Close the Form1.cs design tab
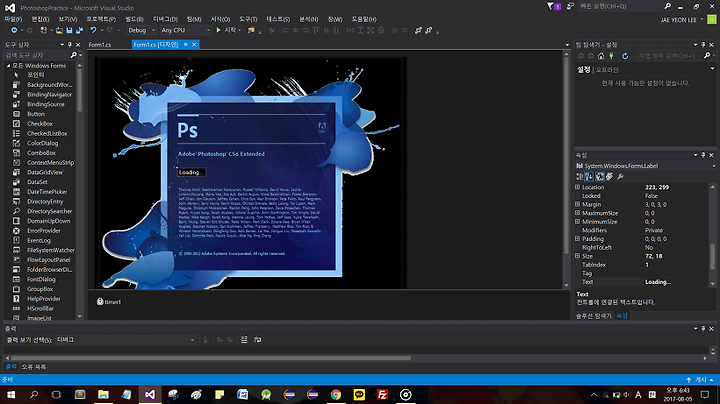The width and height of the screenshot is (720, 404). [x=194, y=45]
